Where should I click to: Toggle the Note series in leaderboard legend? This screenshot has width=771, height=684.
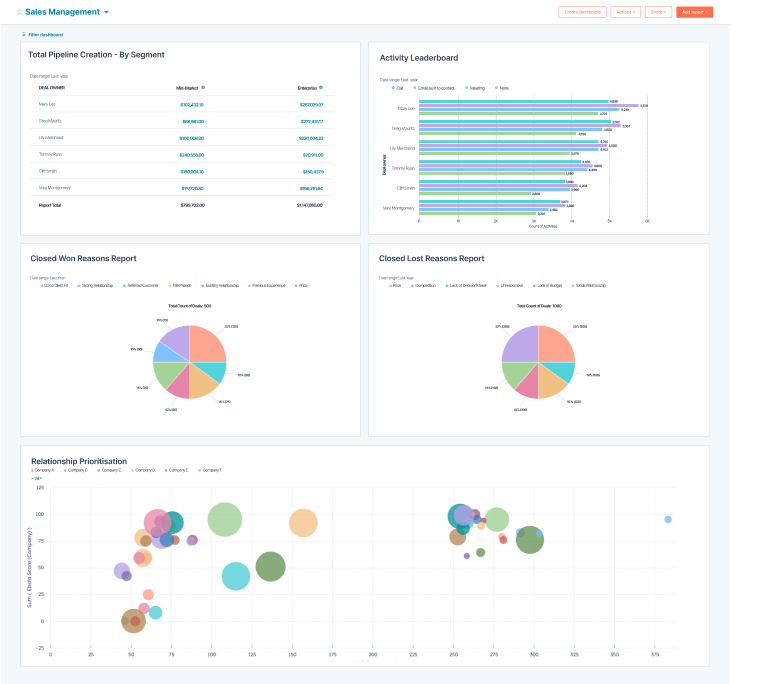click(502, 88)
